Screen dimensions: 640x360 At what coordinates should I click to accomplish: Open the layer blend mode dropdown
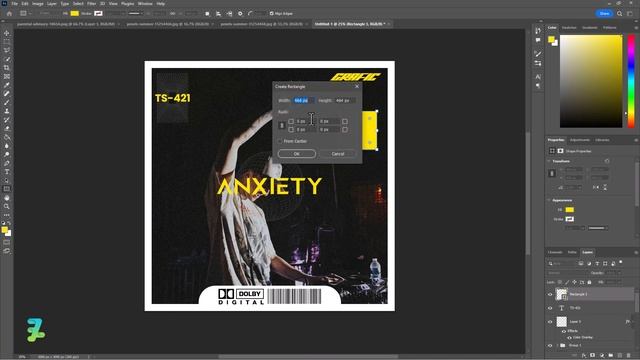[x=565, y=273]
